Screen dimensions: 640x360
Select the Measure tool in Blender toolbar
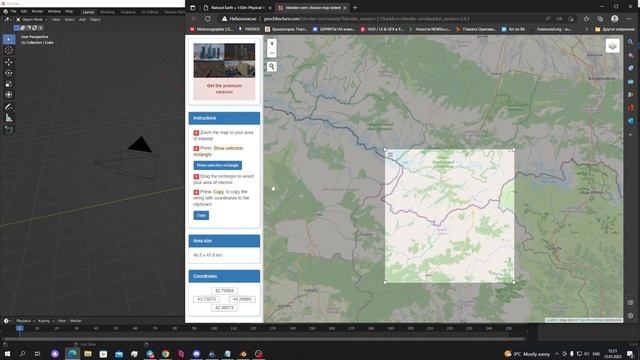(x=9, y=118)
